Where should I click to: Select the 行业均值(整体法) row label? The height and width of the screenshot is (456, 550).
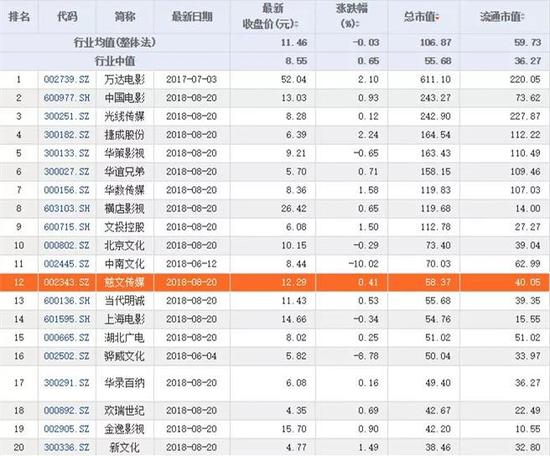[x=114, y=42]
